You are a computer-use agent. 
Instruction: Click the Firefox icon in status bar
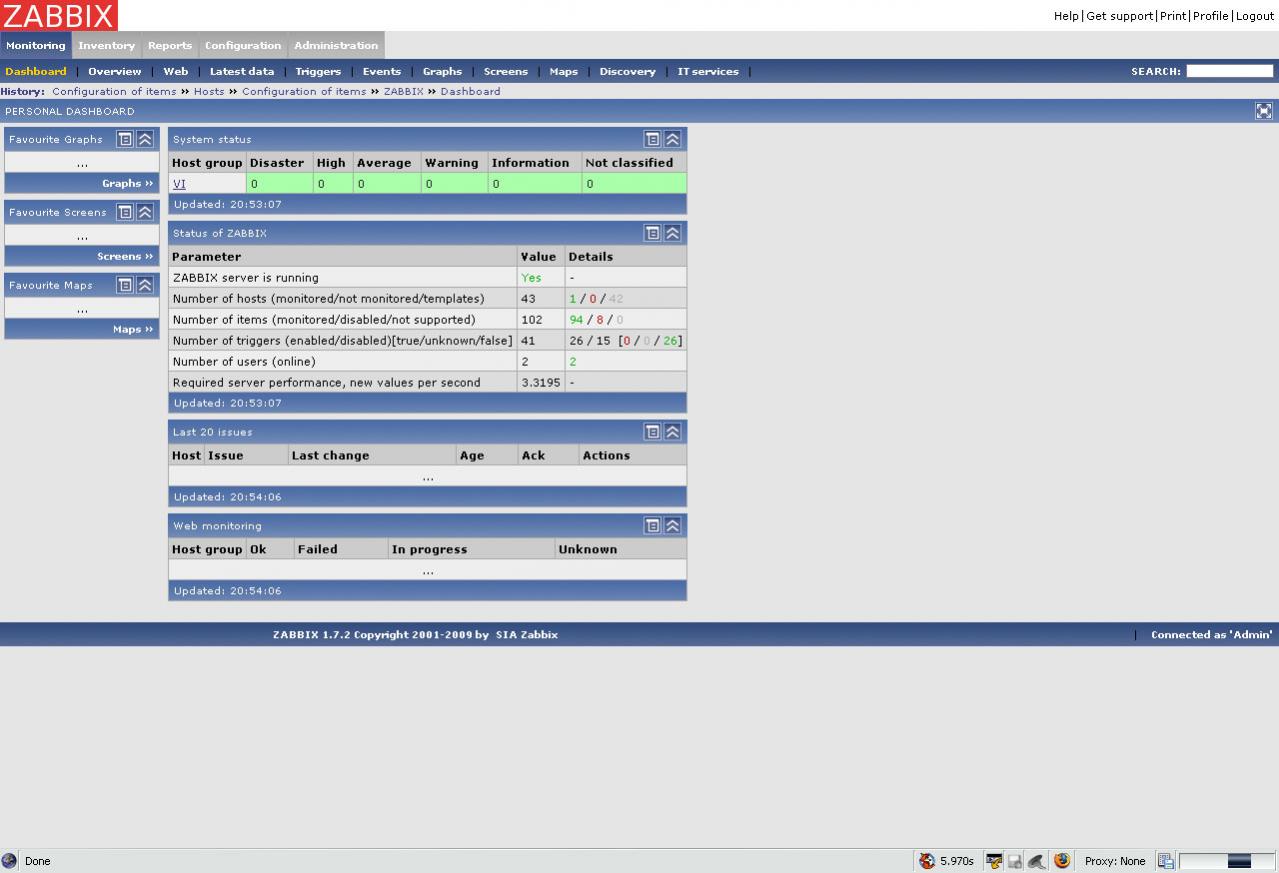point(1062,861)
